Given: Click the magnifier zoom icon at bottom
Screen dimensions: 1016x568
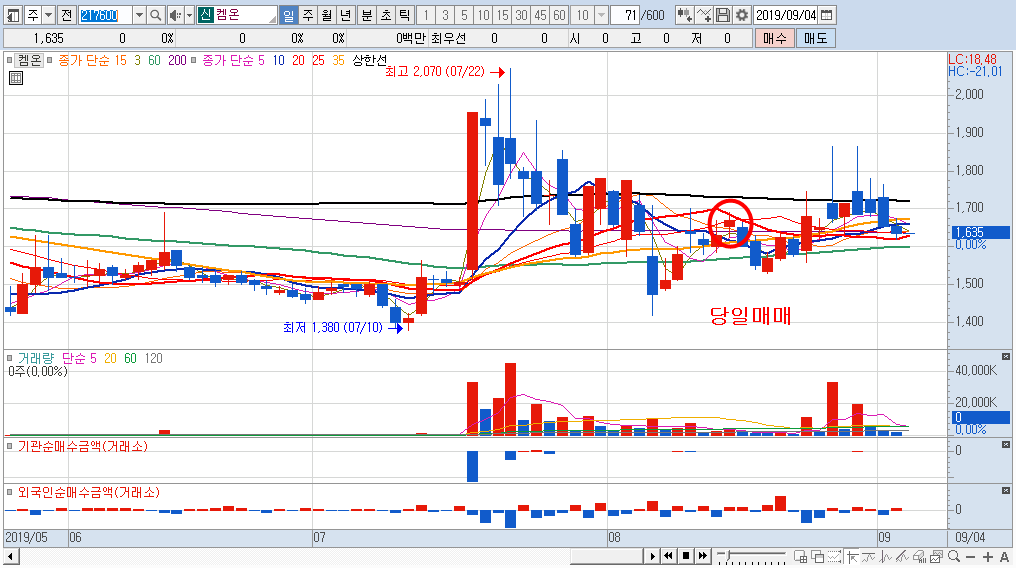Looking at the screenshot, I should 954,556.
